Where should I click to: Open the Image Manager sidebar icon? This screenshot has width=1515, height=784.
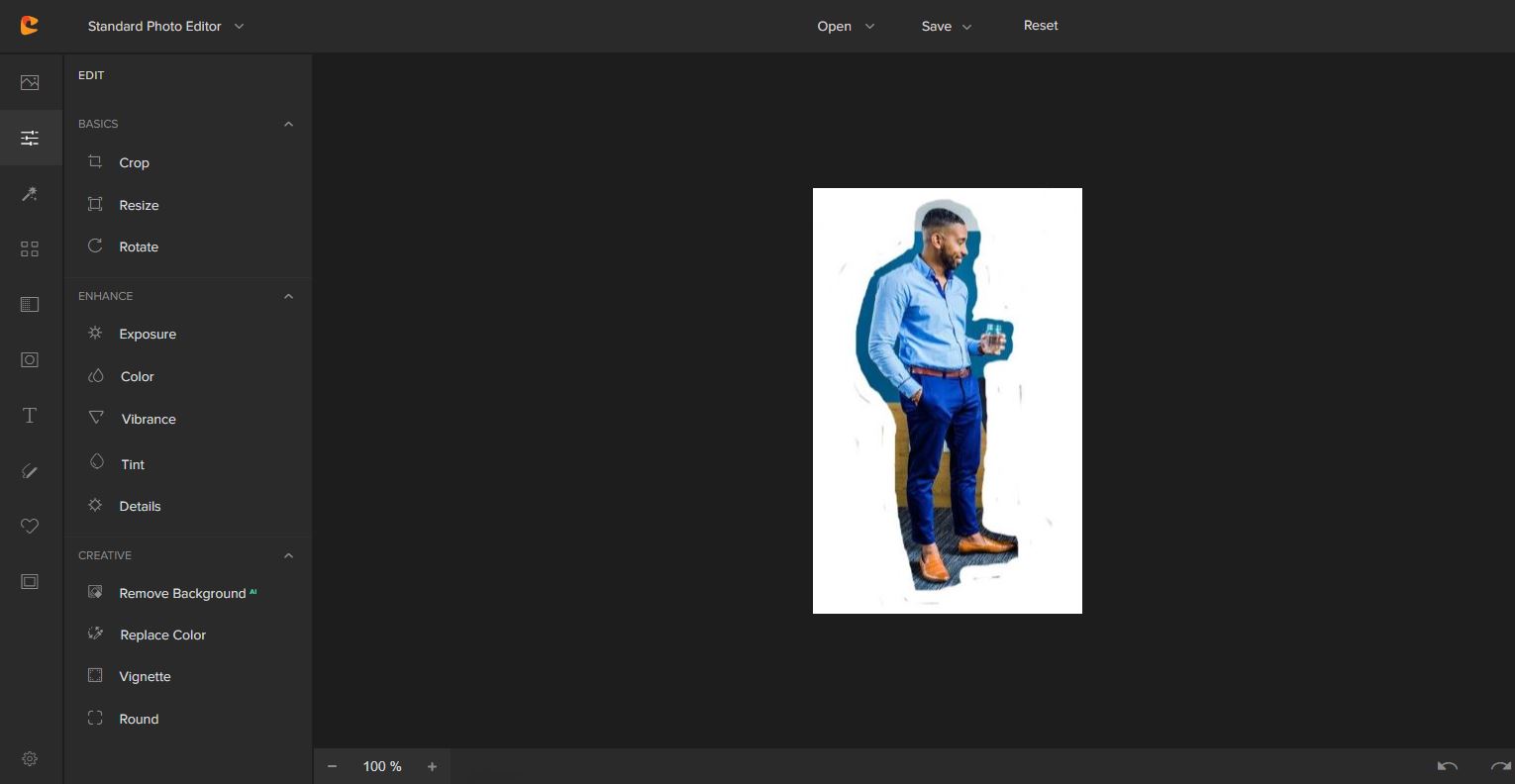pyautogui.click(x=30, y=83)
